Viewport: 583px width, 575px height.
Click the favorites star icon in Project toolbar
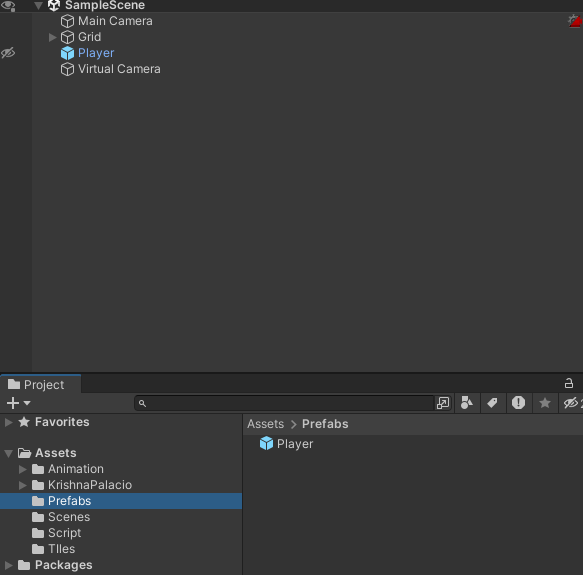[x=545, y=403]
